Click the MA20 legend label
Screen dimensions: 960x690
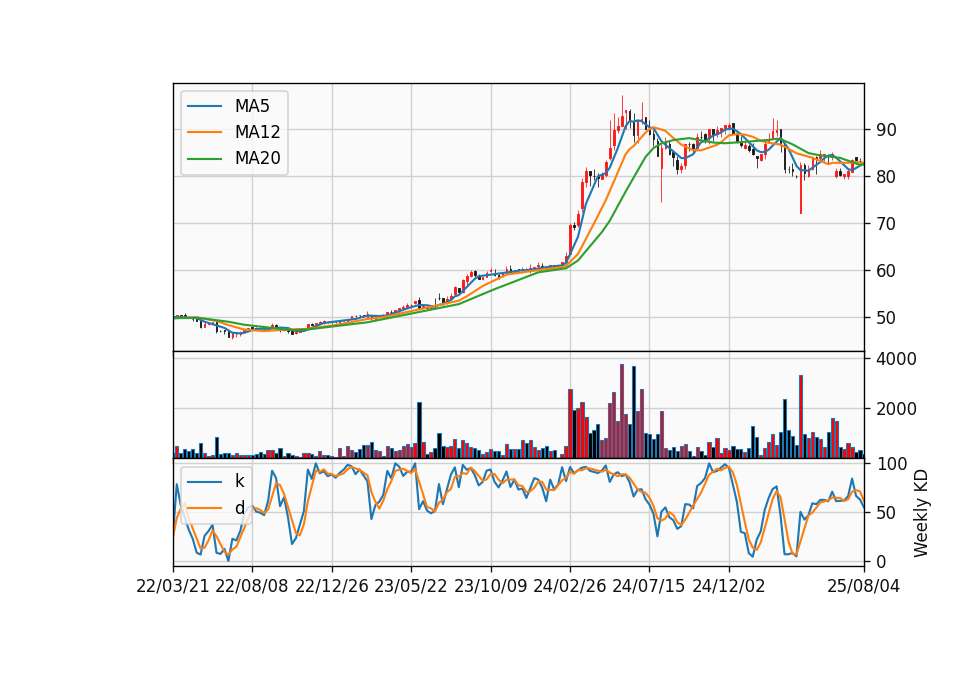click(257, 158)
